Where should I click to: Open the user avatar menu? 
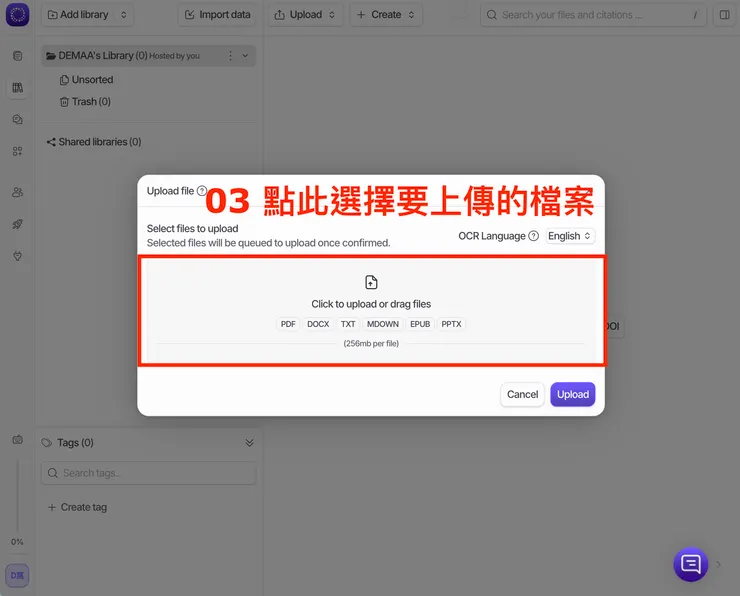17,575
